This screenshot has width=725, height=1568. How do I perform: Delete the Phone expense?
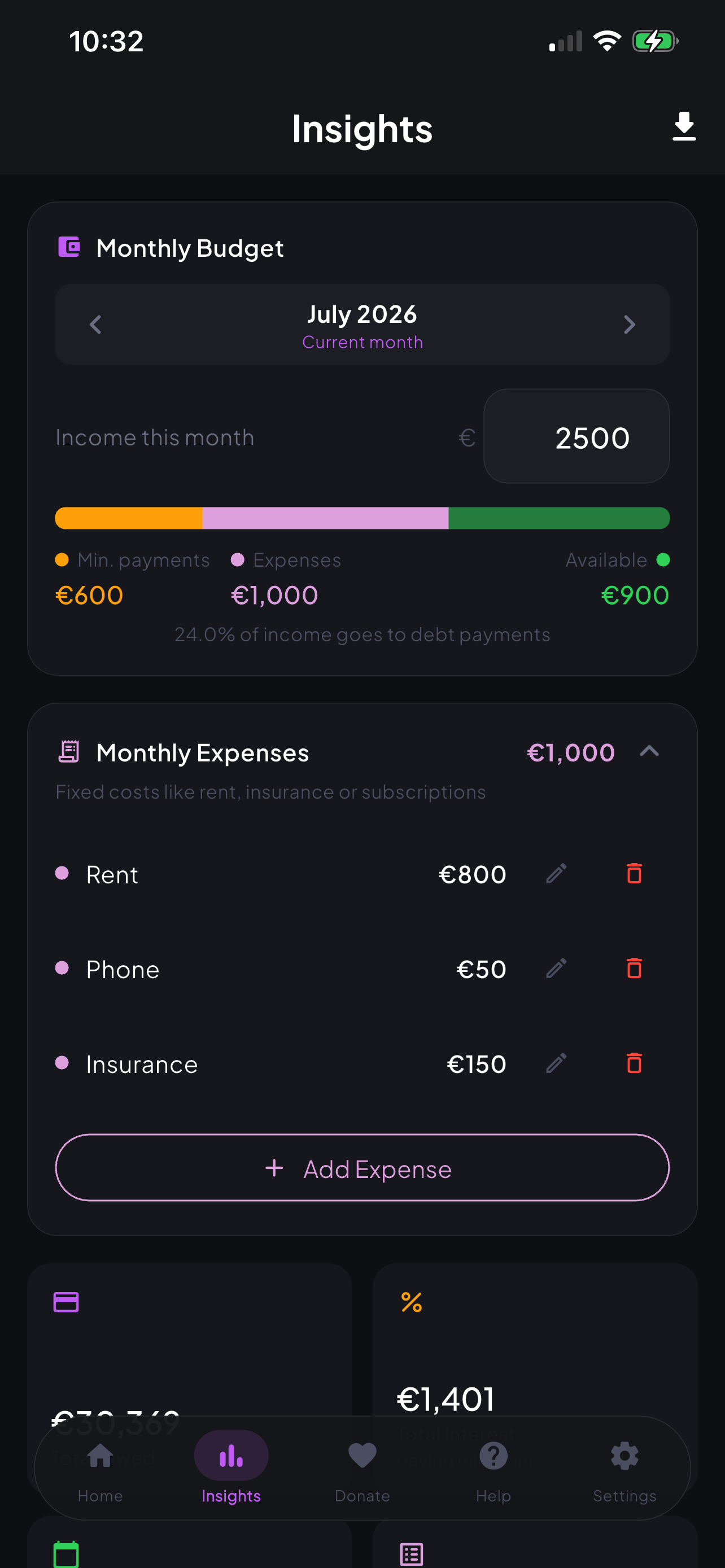[x=634, y=969]
